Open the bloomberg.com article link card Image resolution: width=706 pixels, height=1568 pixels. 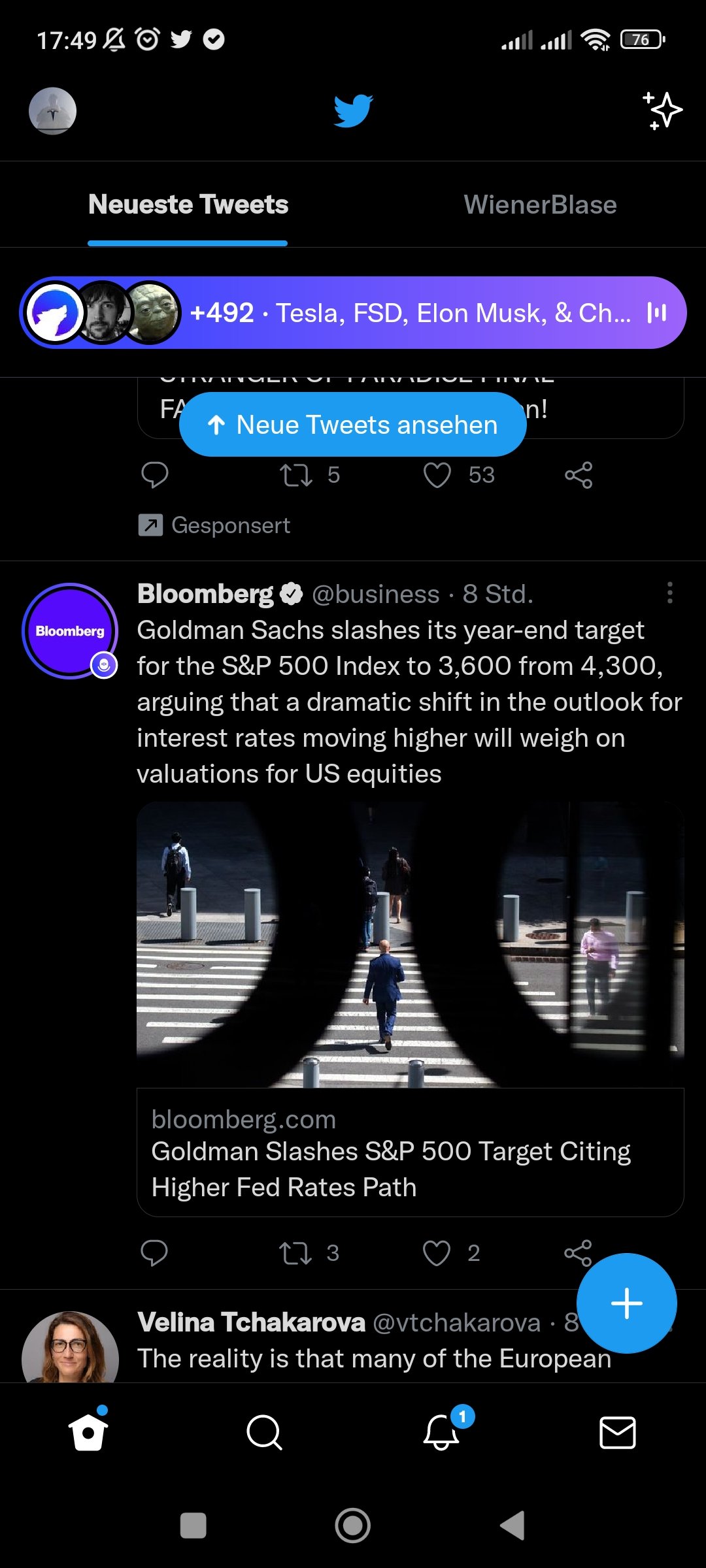pyautogui.click(x=410, y=1152)
